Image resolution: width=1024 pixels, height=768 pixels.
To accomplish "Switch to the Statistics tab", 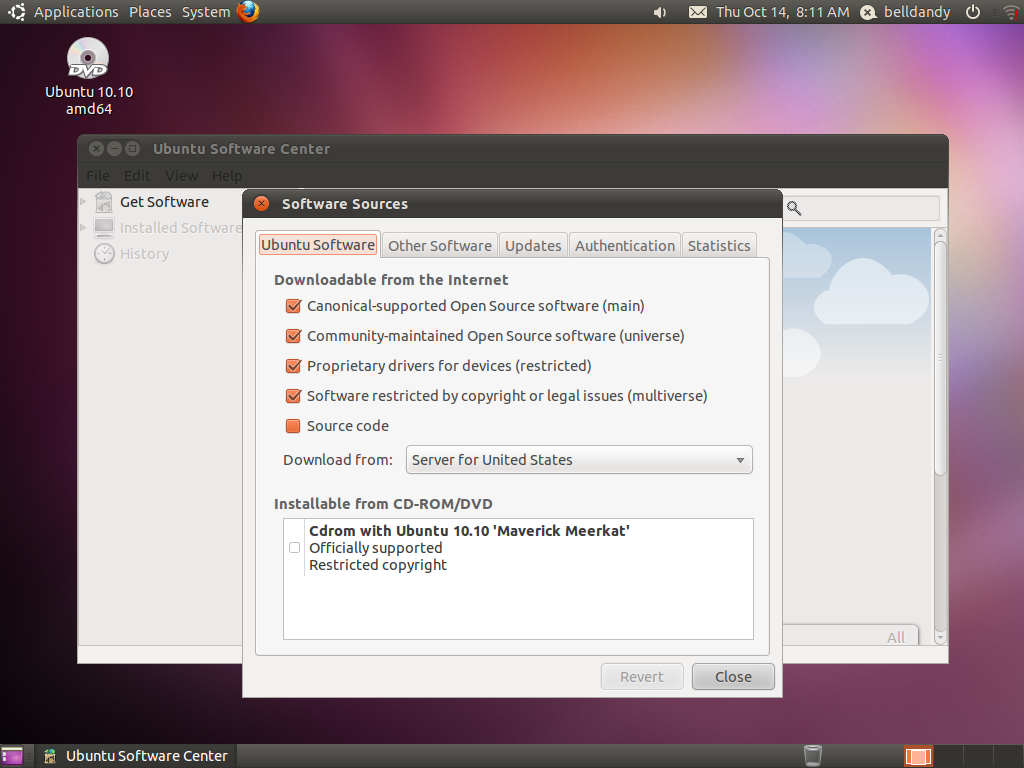I will tap(719, 245).
